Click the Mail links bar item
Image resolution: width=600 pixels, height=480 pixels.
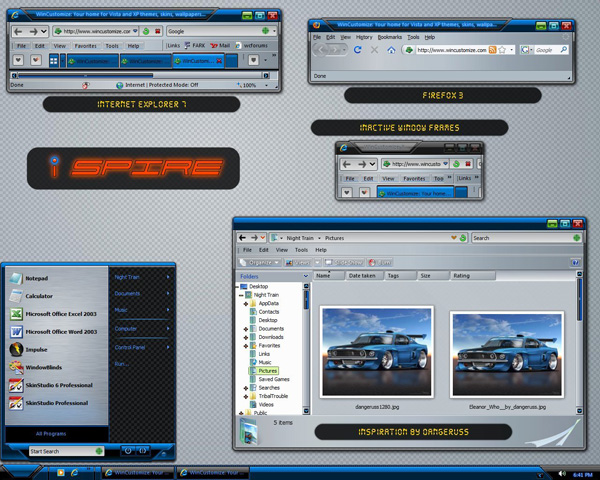(x=220, y=46)
